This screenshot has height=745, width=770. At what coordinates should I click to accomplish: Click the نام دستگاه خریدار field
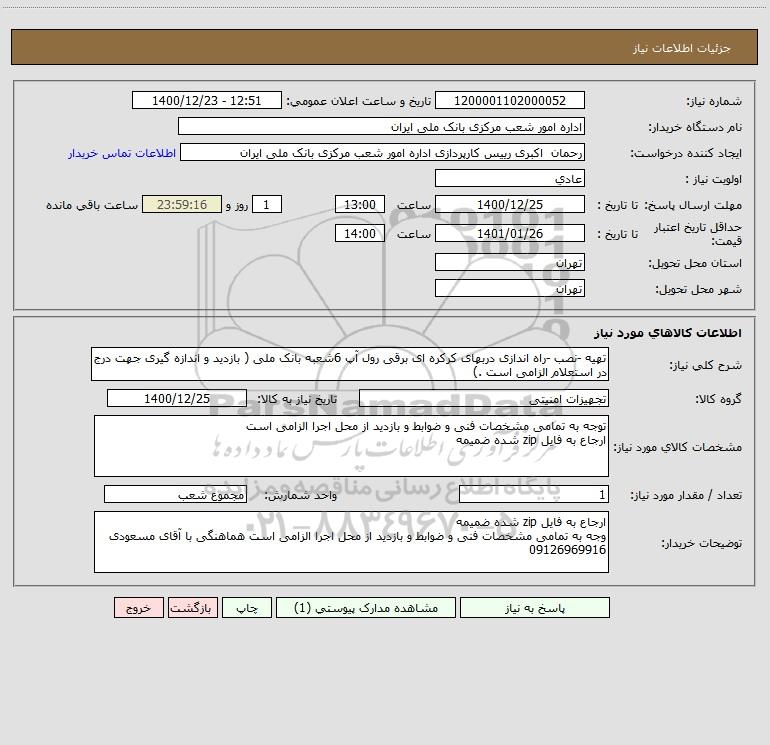[382, 127]
